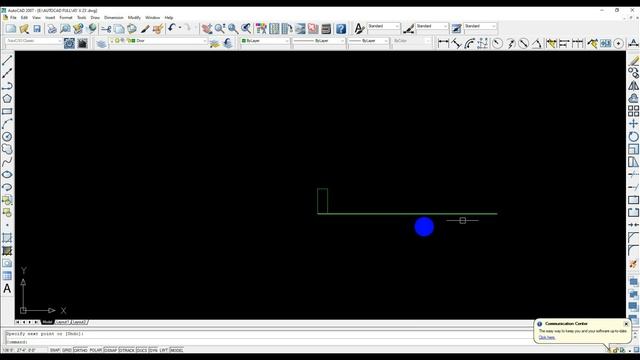Image resolution: width=640 pixels, height=360 pixels.
Task: Switch to the Model tab
Action: (47, 322)
